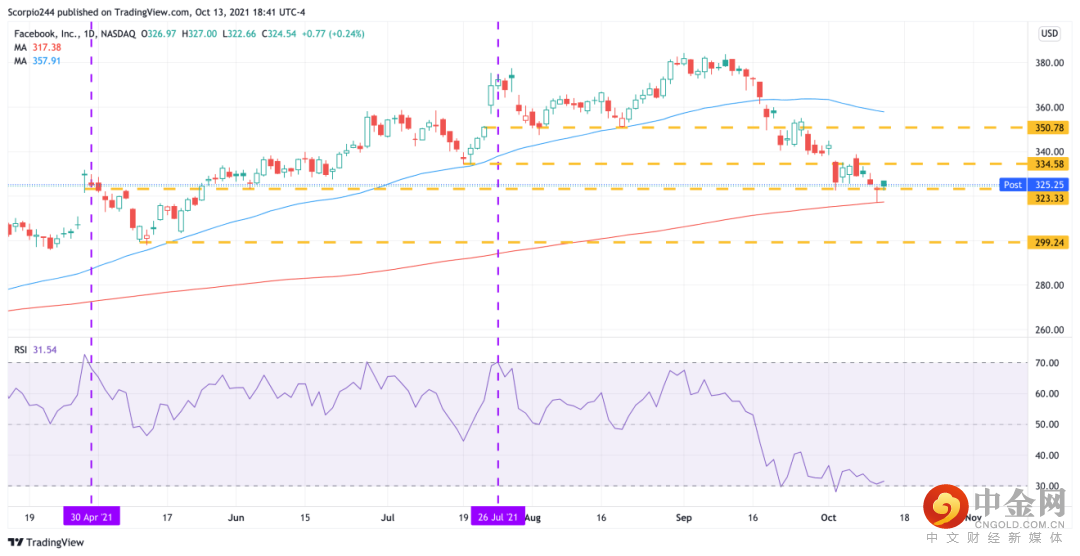
Task: Select the 26 Jul '21 date marker
Action: [498, 517]
